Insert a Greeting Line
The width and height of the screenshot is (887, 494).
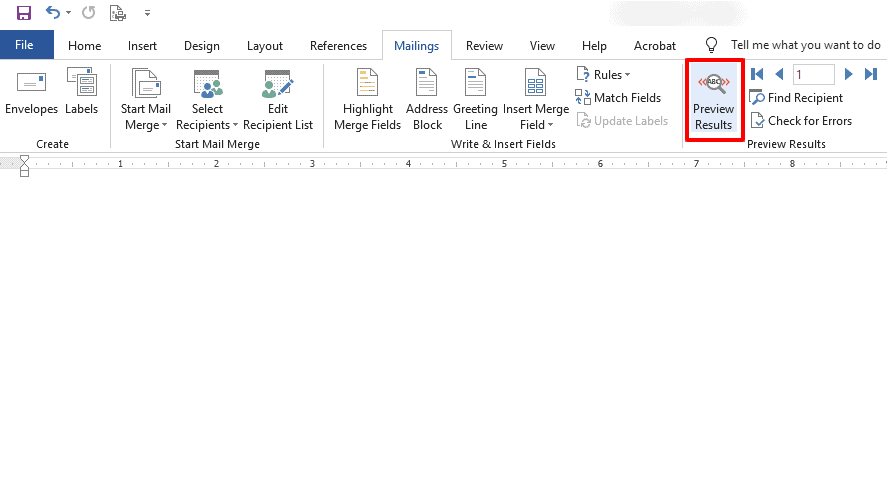(x=475, y=100)
